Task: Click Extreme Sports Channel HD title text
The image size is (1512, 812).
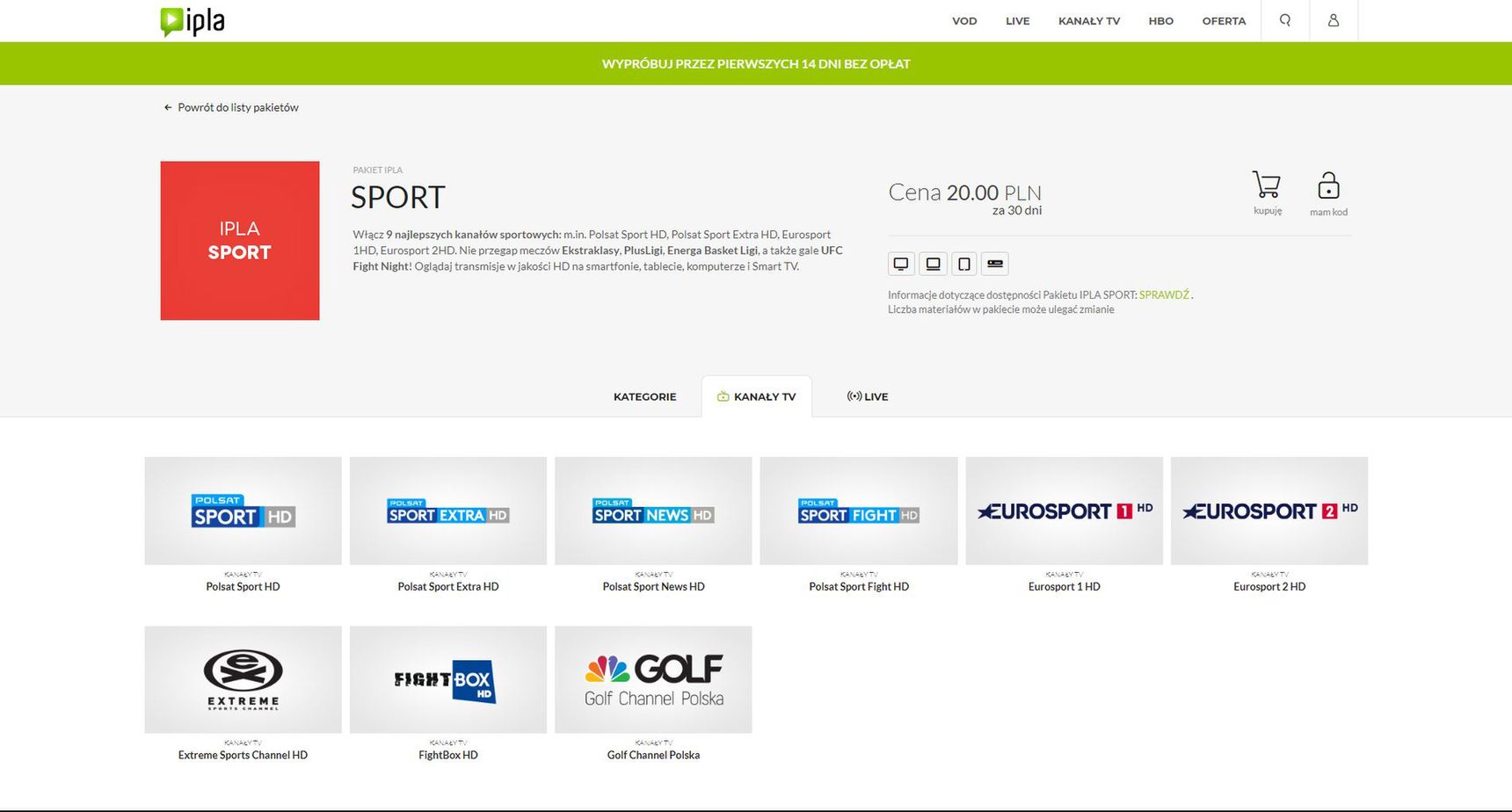Action: pyautogui.click(x=243, y=755)
